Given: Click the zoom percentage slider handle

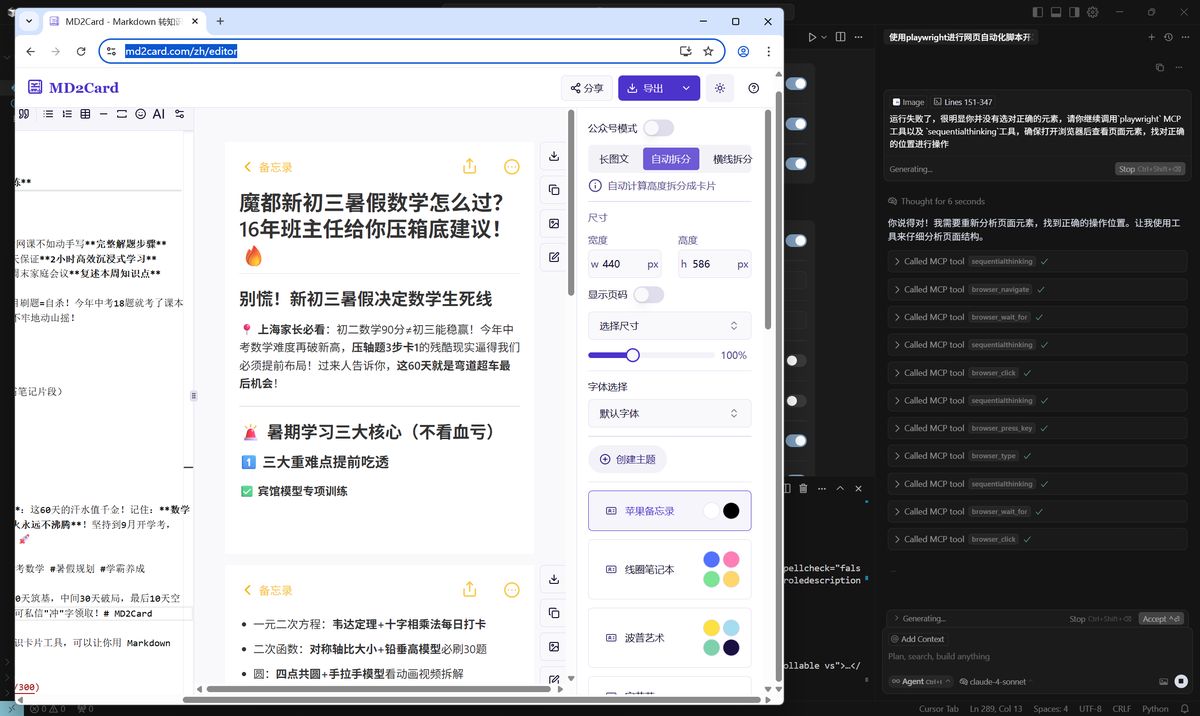Looking at the screenshot, I should [632, 355].
